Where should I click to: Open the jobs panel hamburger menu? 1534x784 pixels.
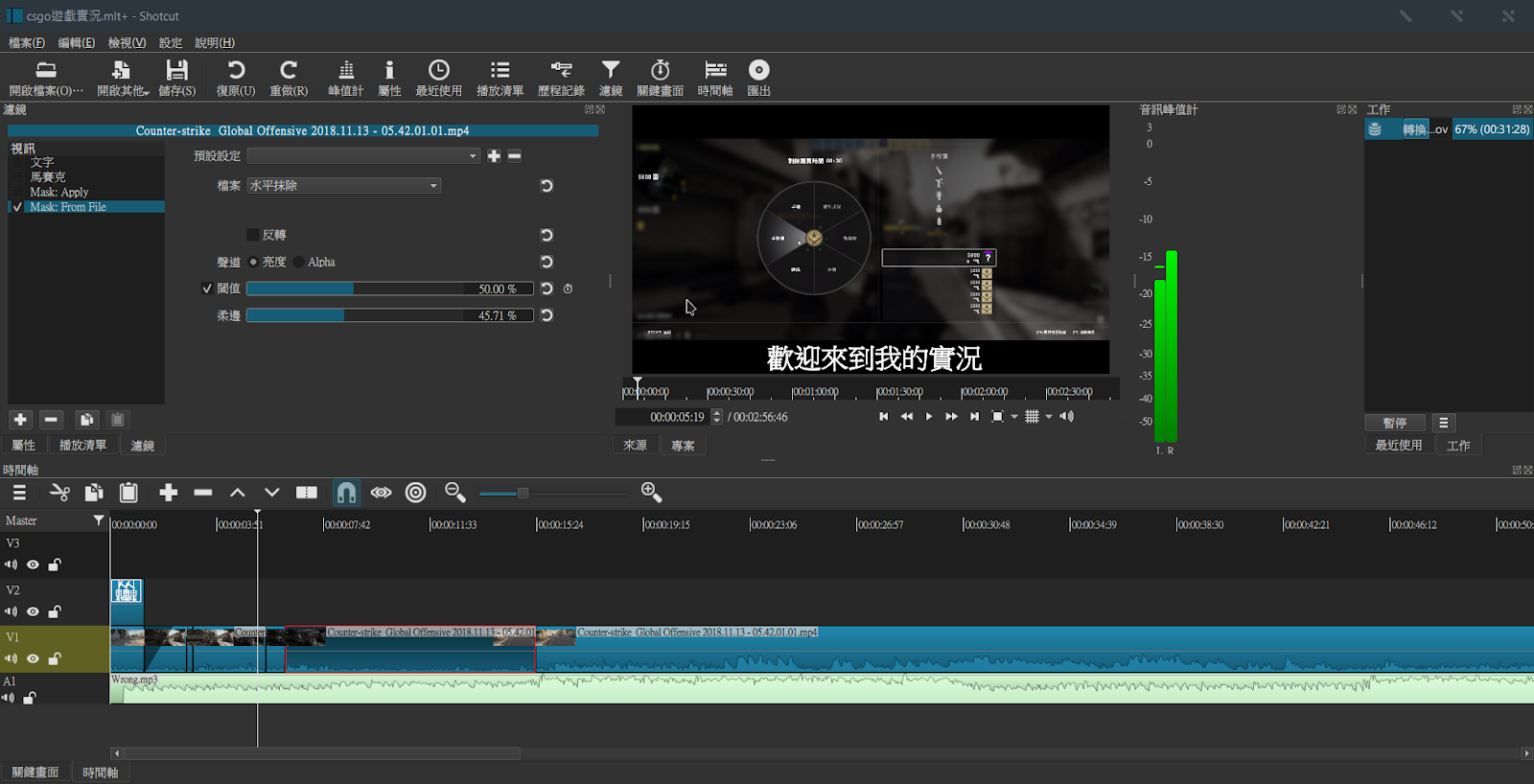click(1444, 423)
